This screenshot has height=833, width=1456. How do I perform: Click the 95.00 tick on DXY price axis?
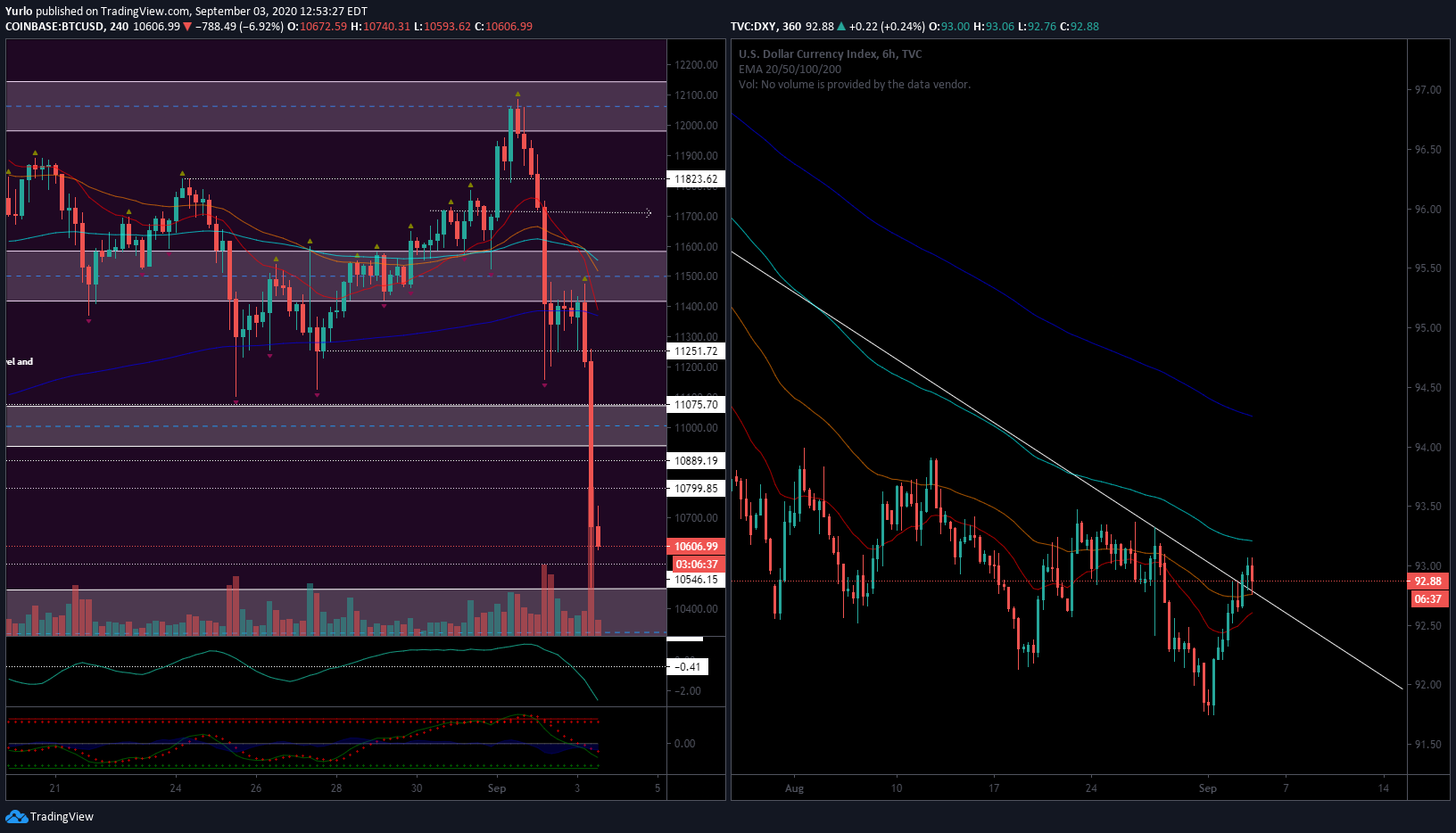pyautogui.click(x=1427, y=327)
